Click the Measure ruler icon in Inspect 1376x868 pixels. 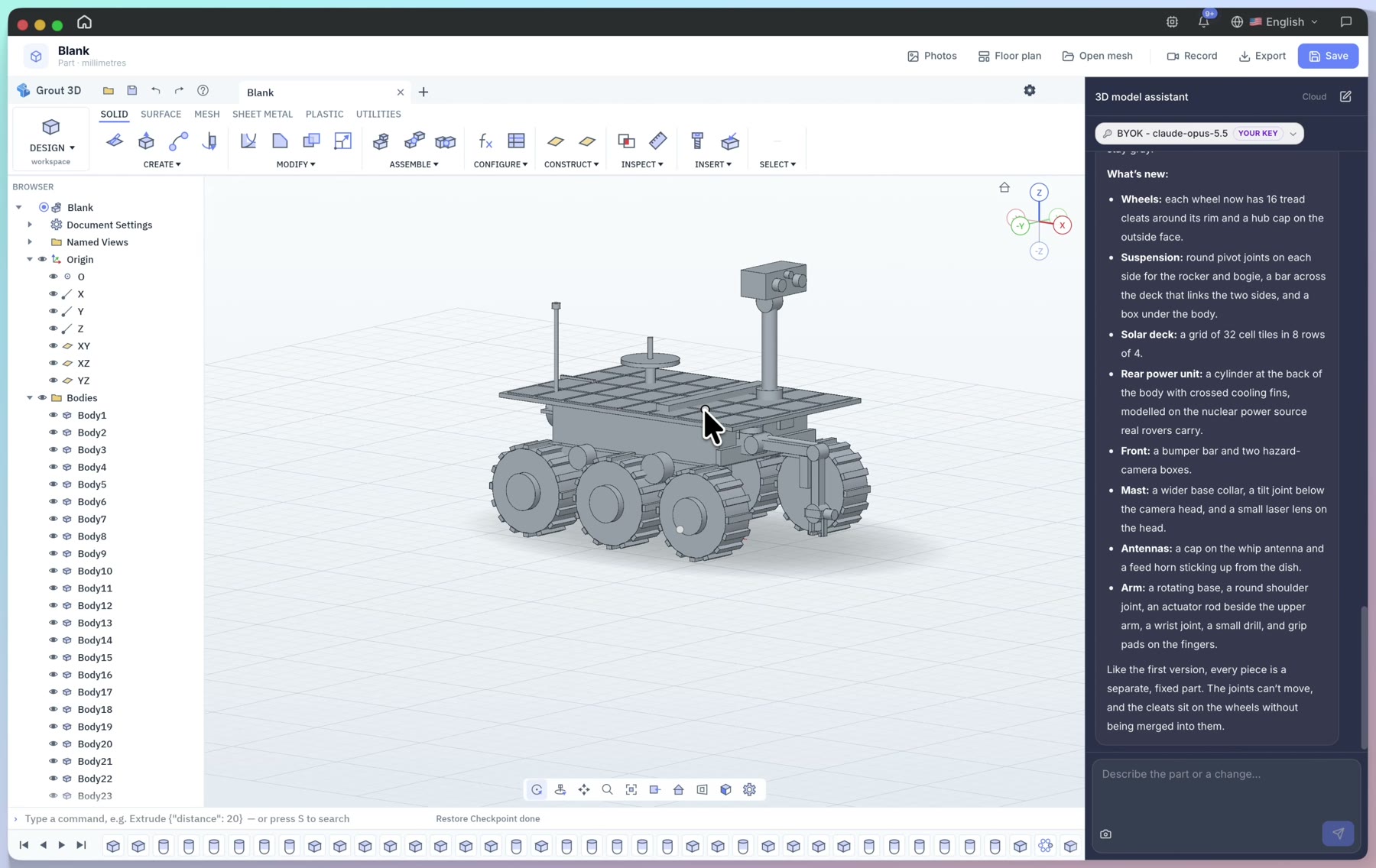tap(658, 141)
